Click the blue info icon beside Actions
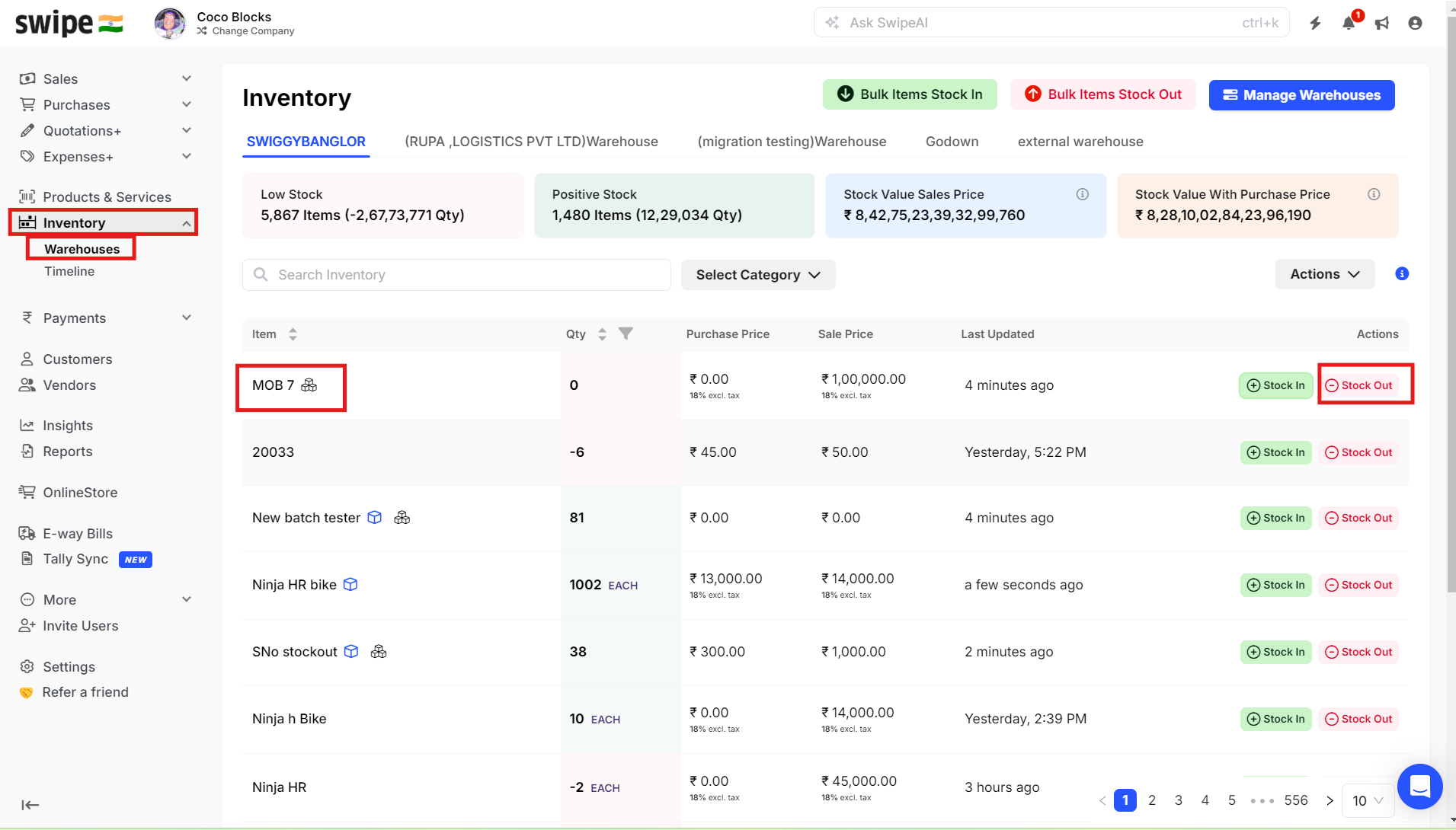The height and width of the screenshot is (830, 1456). [x=1401, y=274]
